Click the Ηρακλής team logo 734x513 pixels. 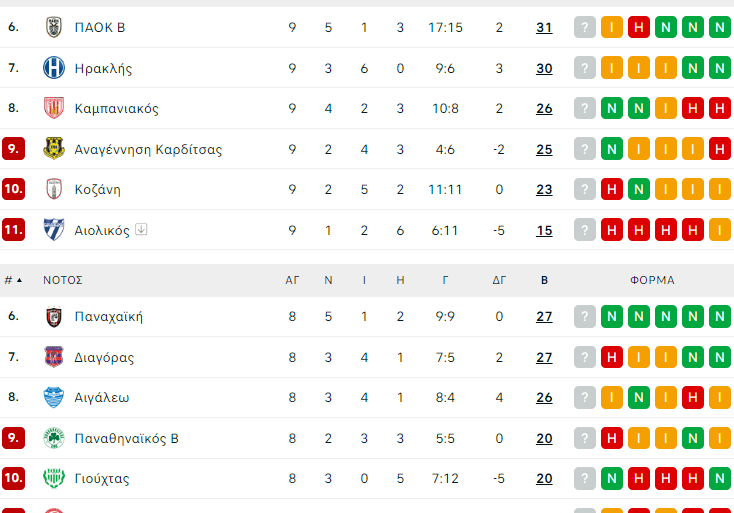pos(53,68)
